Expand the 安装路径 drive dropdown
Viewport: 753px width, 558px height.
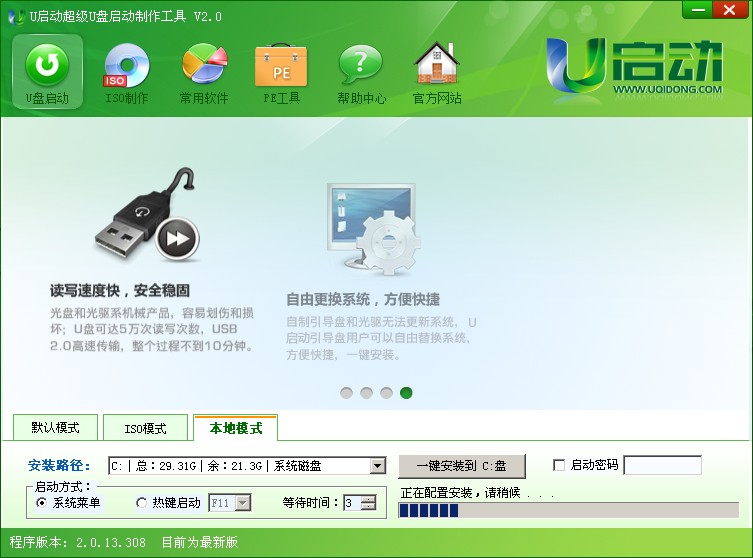377,466
